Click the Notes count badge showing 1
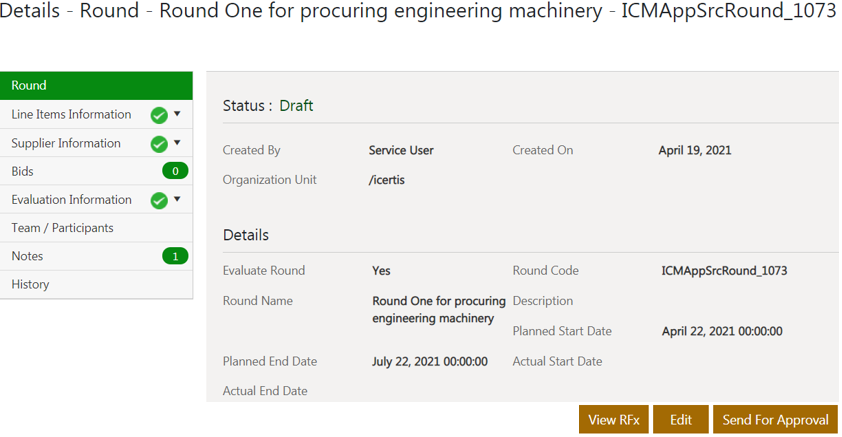 (x=175, y=256)
